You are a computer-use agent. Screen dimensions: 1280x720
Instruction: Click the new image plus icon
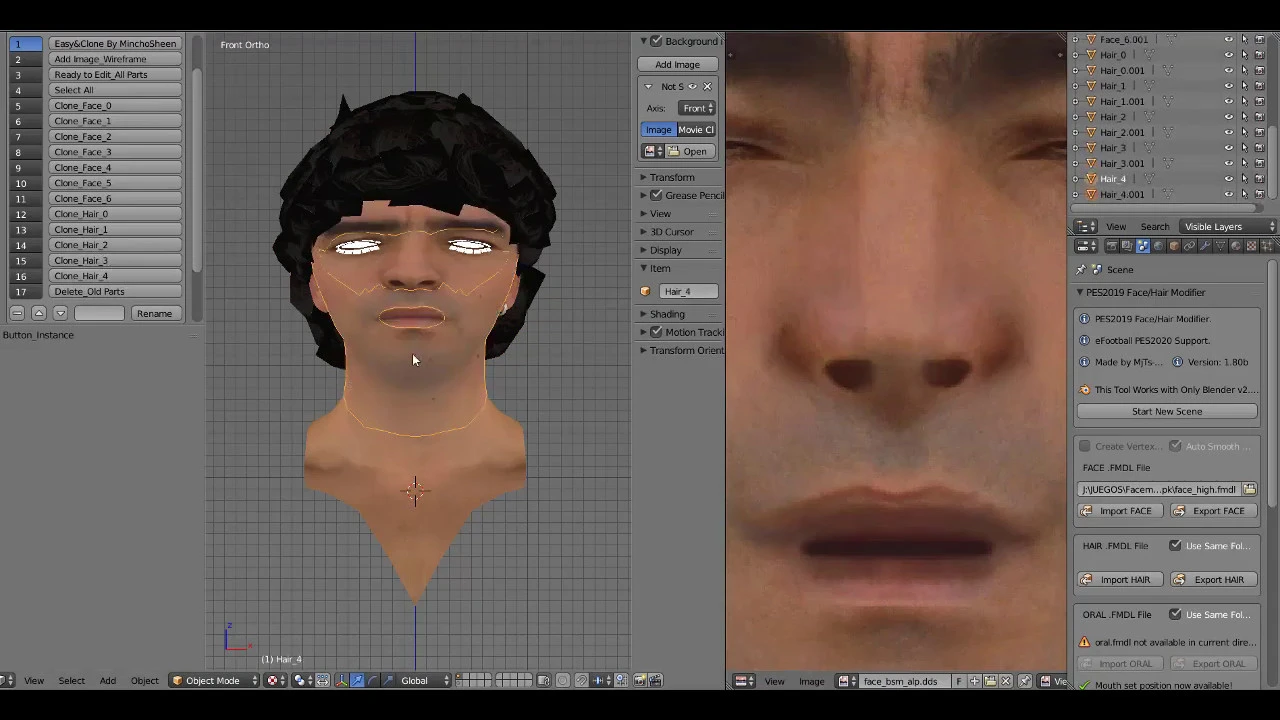(x=975, y=681)
